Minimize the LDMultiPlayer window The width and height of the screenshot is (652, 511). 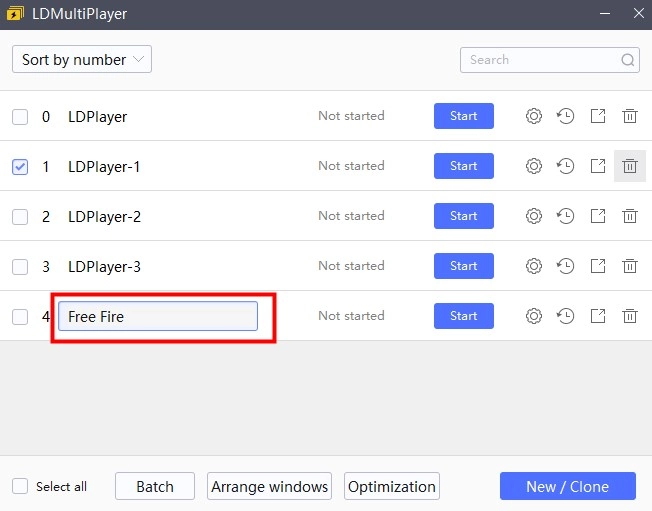click(x=605, y=14)
